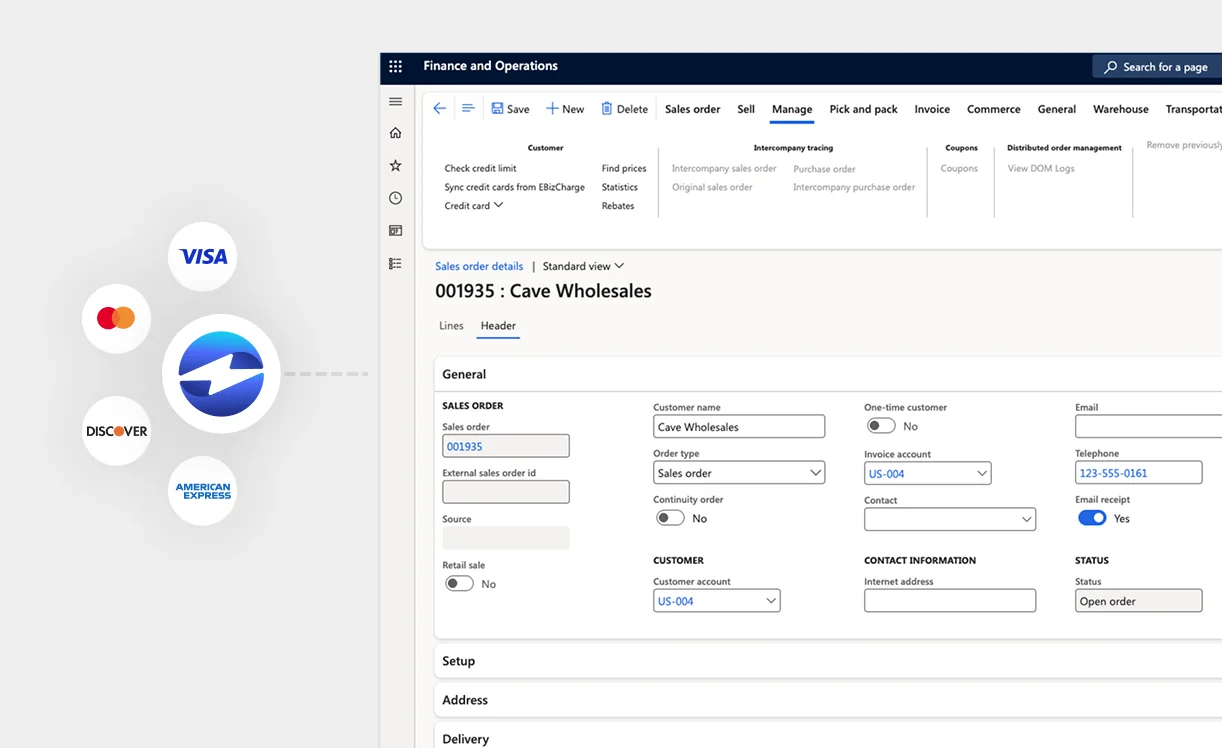Toggle the Continuity order switch

[x=670, y=518]
